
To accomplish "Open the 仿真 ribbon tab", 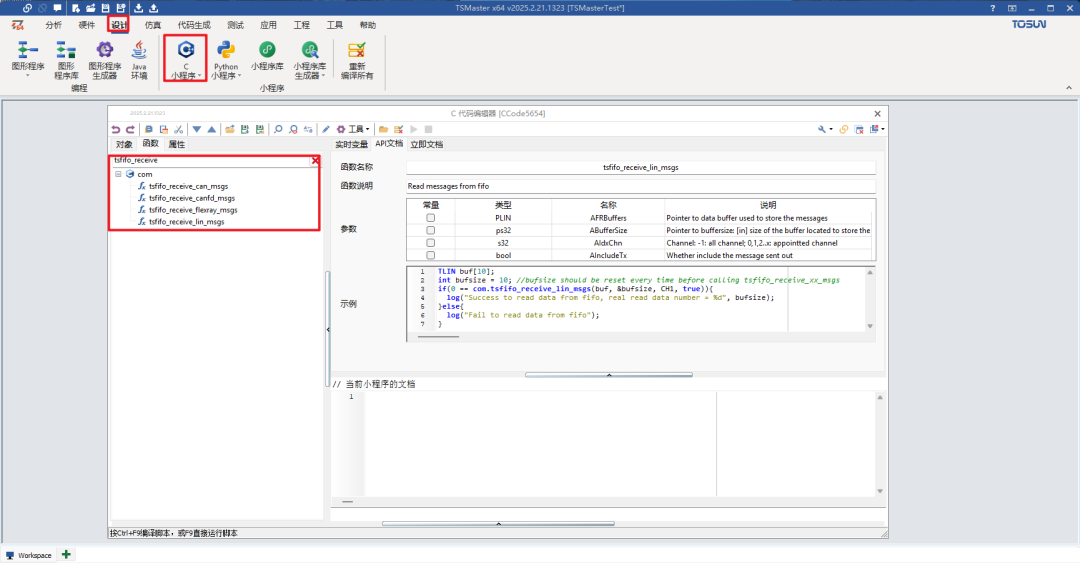I will pos(153,25).
